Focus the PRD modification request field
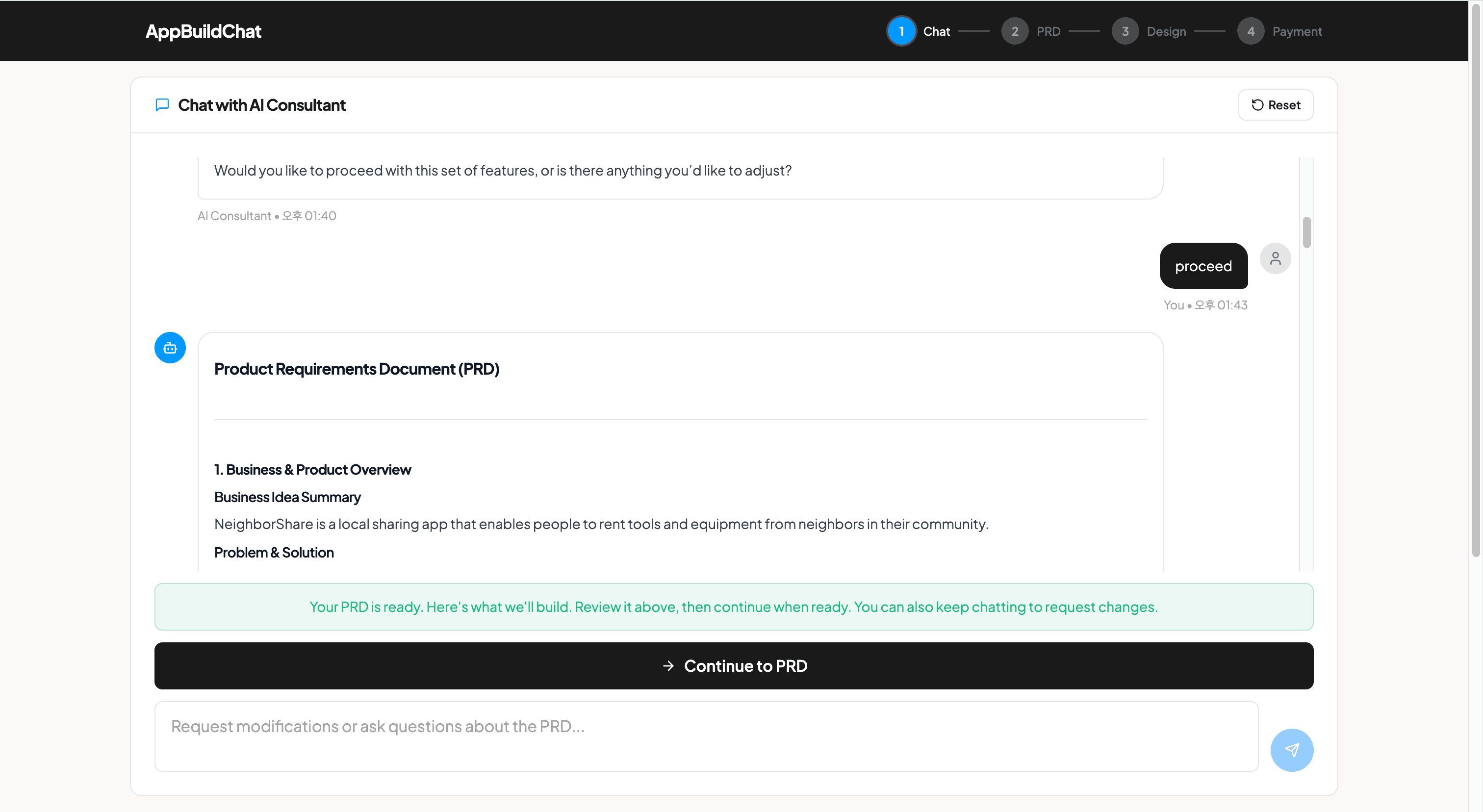 click(x=706, y=736)
